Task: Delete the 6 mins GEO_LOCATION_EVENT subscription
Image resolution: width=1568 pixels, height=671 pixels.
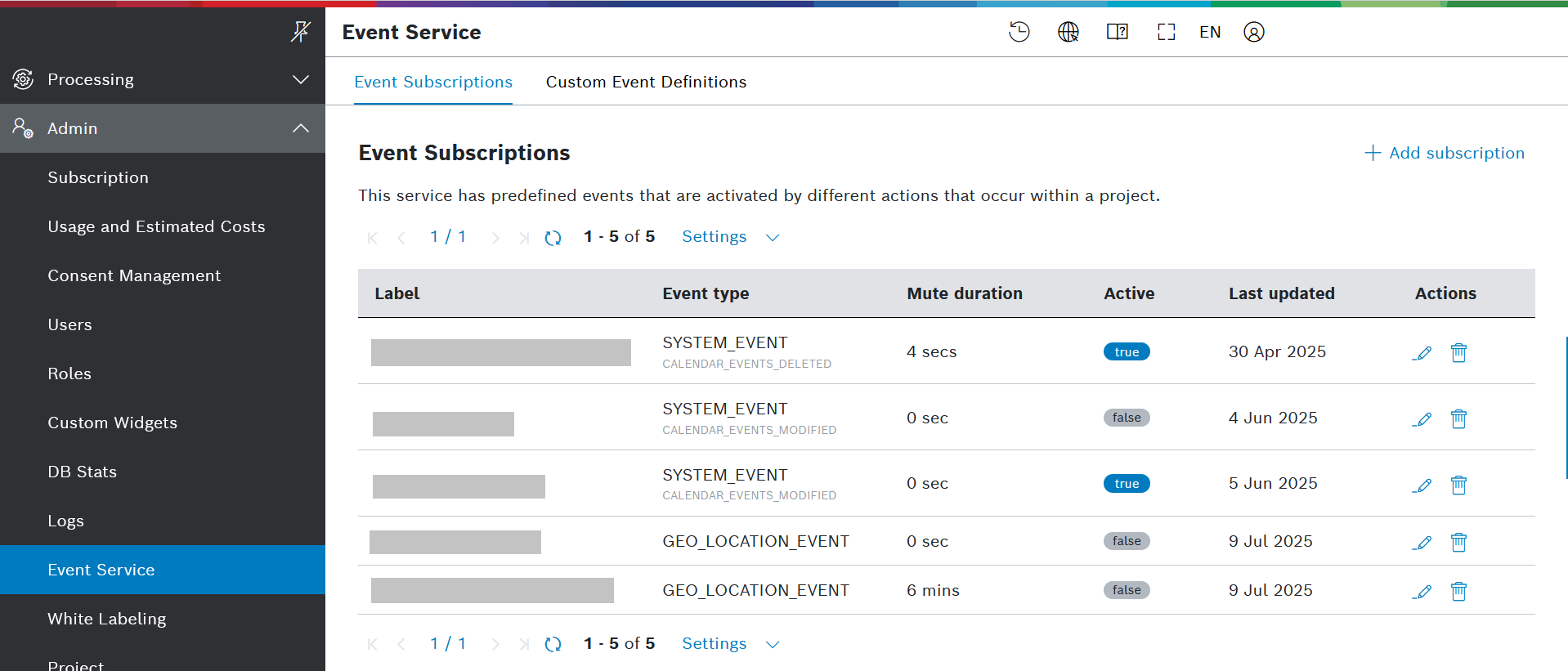Action: click(1458, 591)
